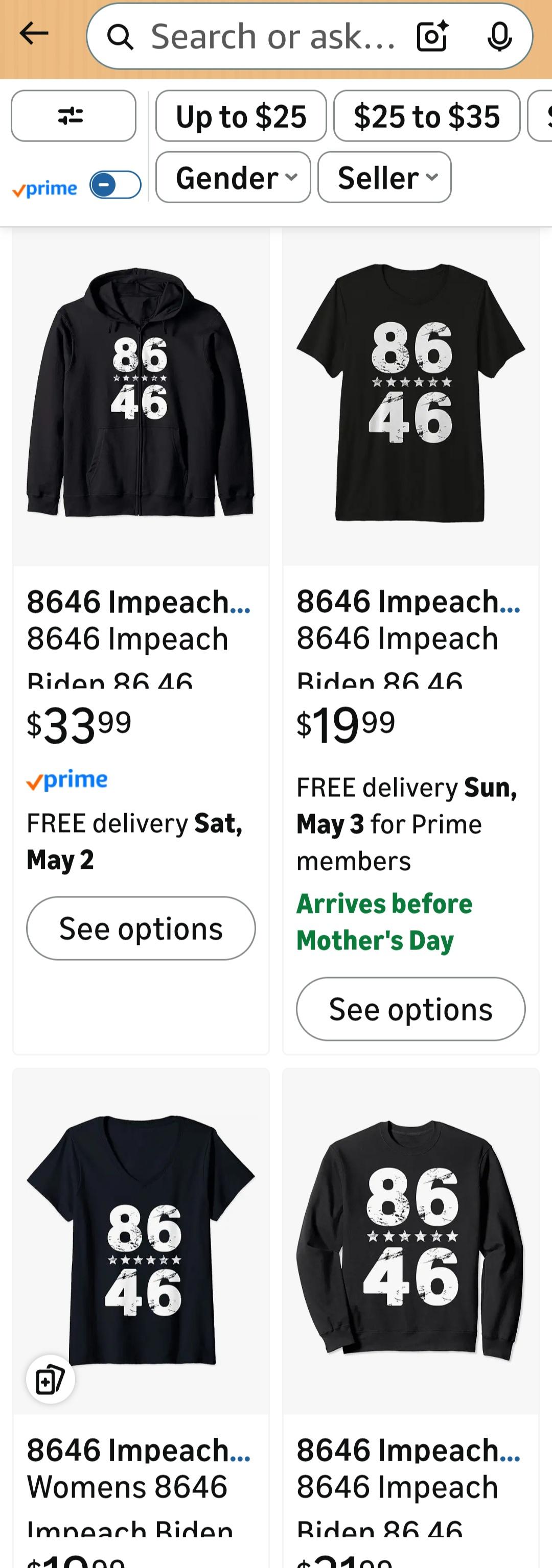Open the 86 46 V-neck shirt image
This screenshot has width=552, height=1568.
141,1242
